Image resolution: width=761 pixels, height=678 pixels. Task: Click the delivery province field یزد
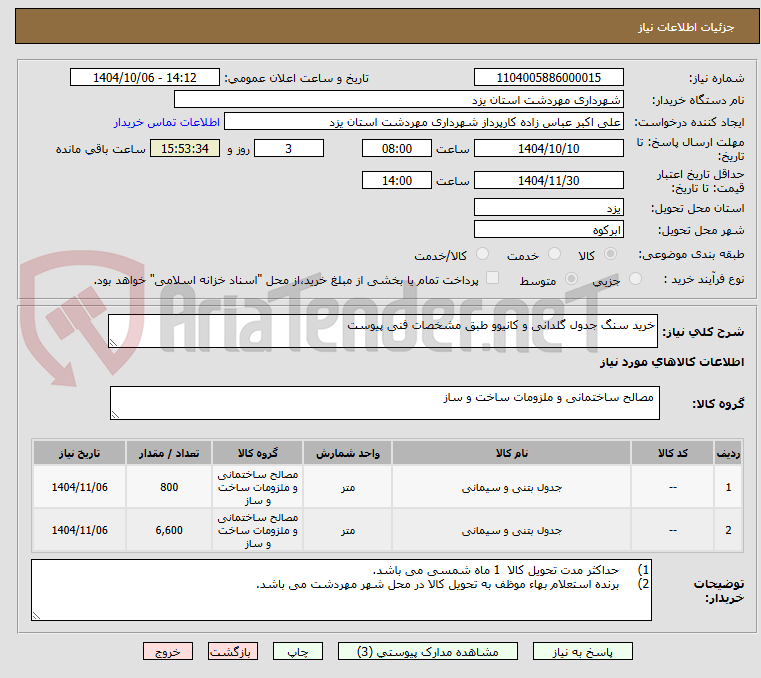tap(548, 207)
